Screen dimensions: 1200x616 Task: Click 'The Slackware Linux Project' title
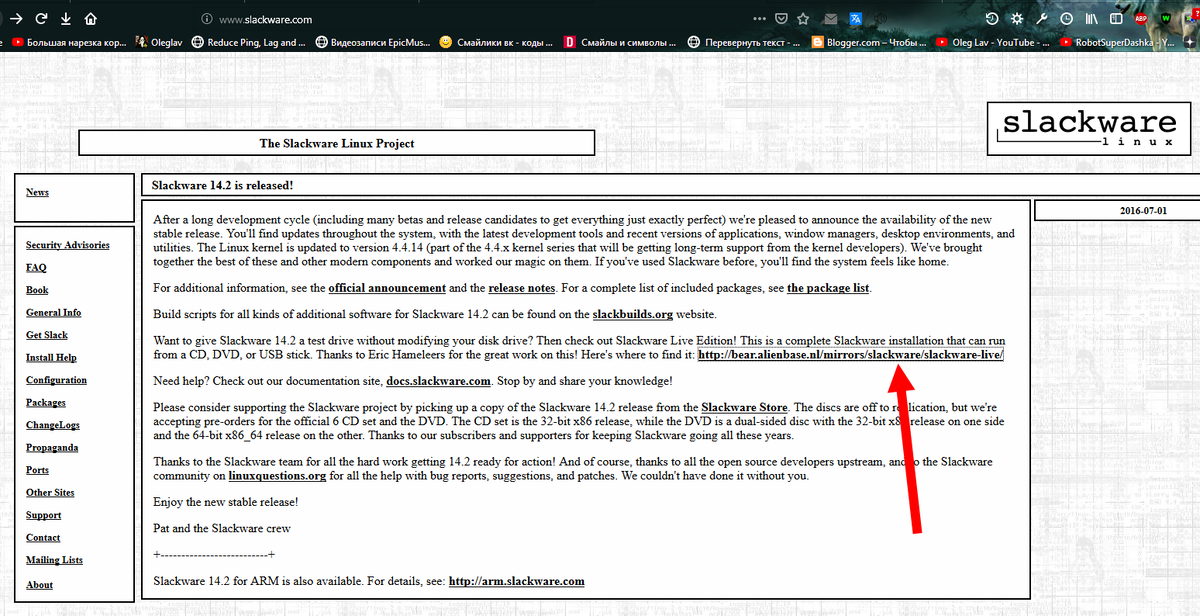[x=337, y=143]
